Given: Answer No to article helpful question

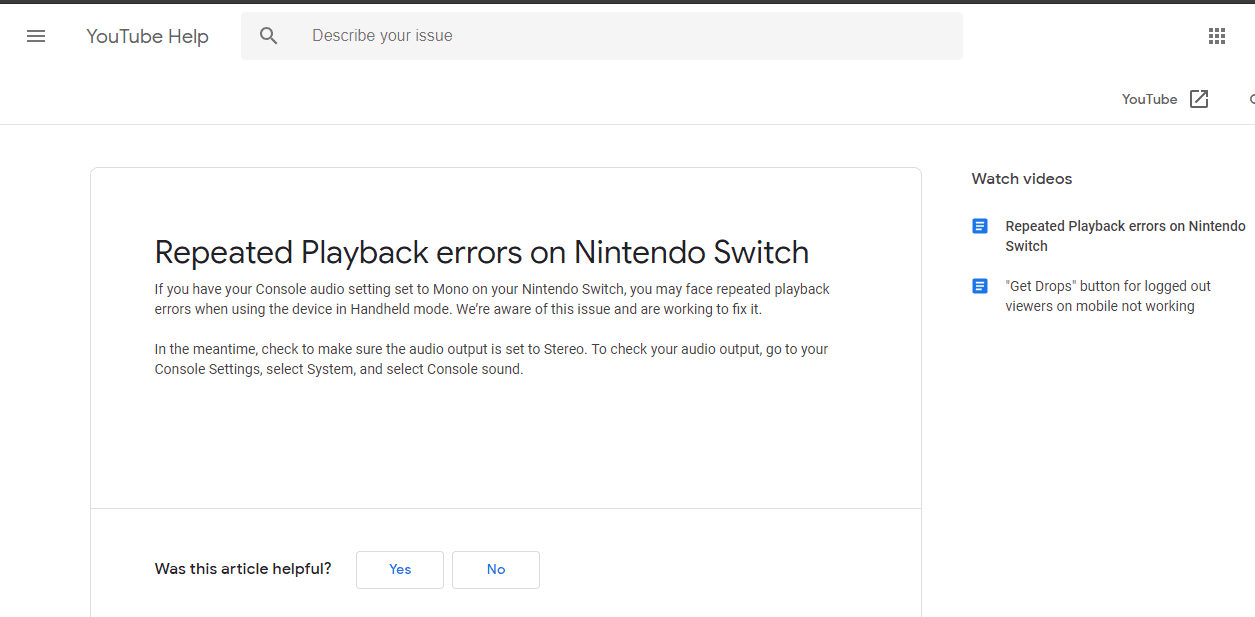Looking at the screenshot, I should tap(496, 570).
